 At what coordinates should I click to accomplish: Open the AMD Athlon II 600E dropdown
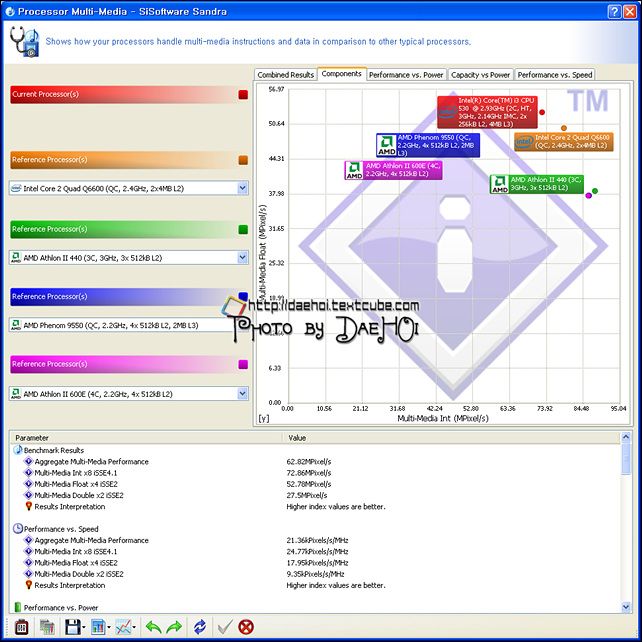[x=243, y=394]
